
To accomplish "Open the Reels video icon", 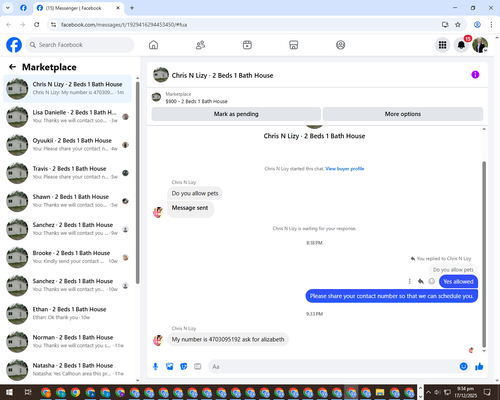I will click(x=247, y=45).
